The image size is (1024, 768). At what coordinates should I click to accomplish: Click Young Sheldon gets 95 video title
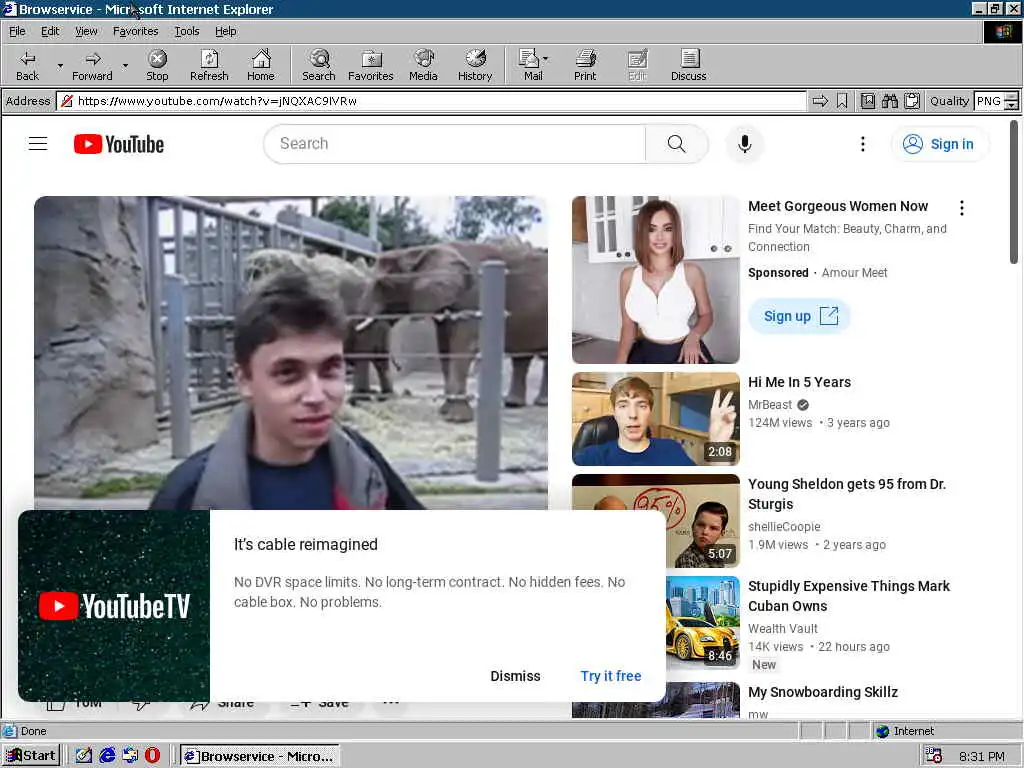(846, 494)
